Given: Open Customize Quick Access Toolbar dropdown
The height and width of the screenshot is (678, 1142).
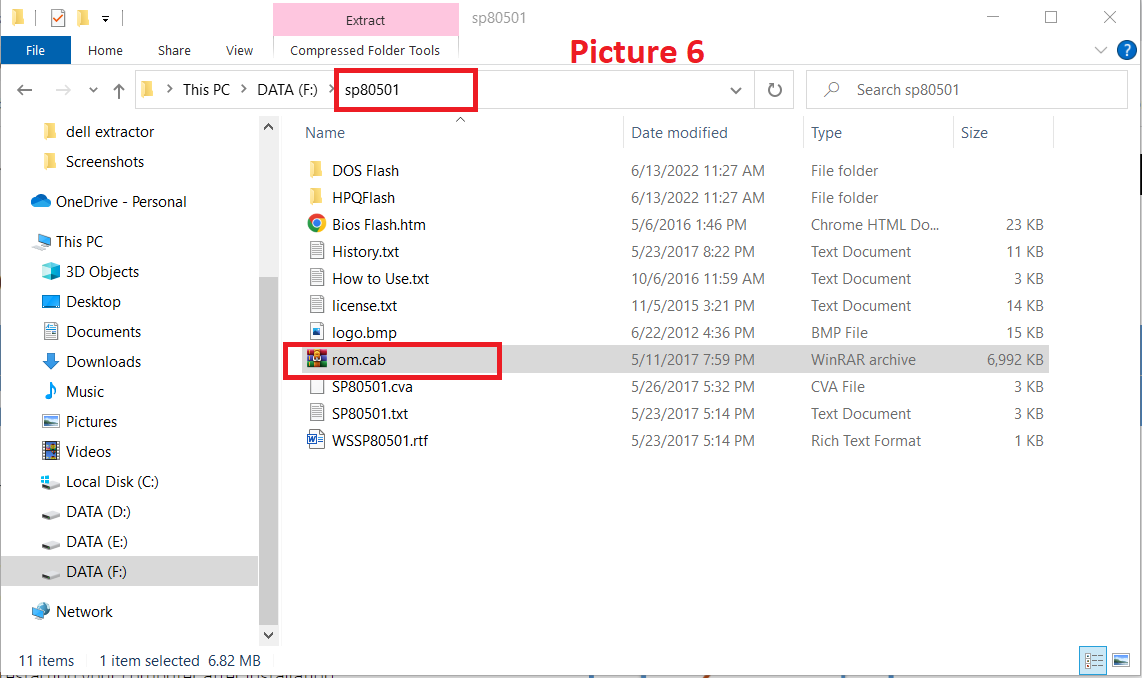Looking at the screenshot, I should (x=106, y=19).
